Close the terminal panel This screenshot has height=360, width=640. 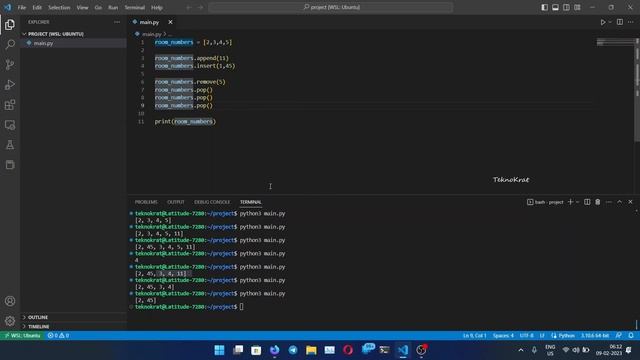coord(630,202)
